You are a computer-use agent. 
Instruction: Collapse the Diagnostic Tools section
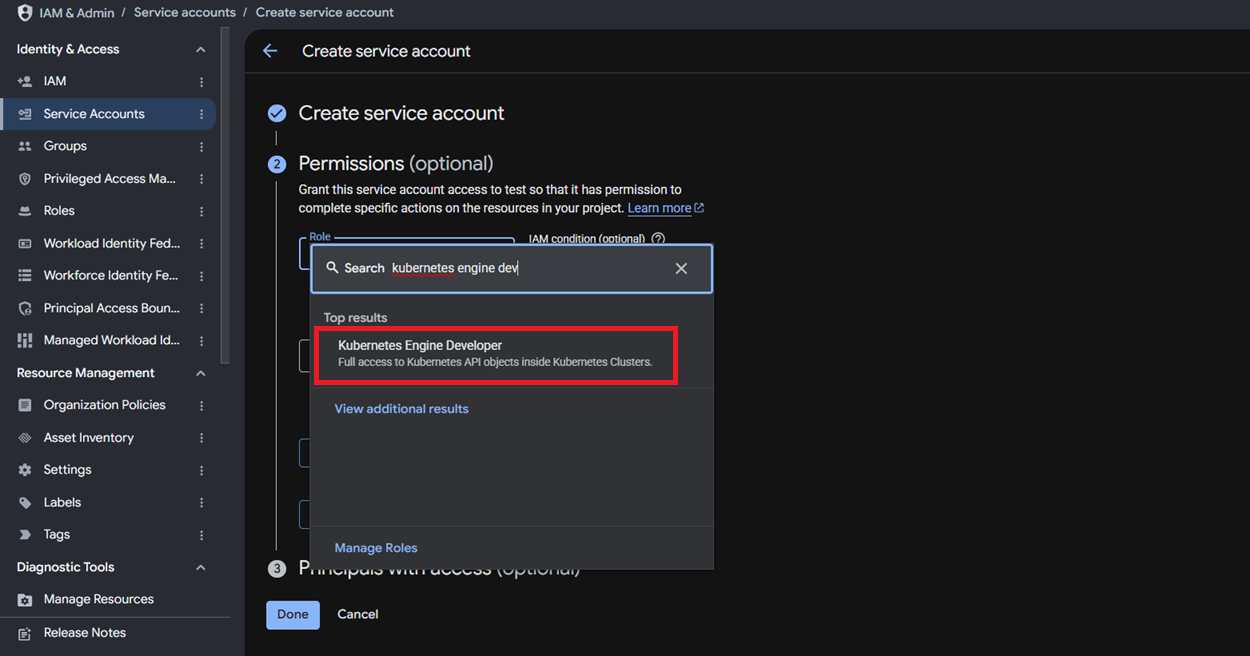200,567
